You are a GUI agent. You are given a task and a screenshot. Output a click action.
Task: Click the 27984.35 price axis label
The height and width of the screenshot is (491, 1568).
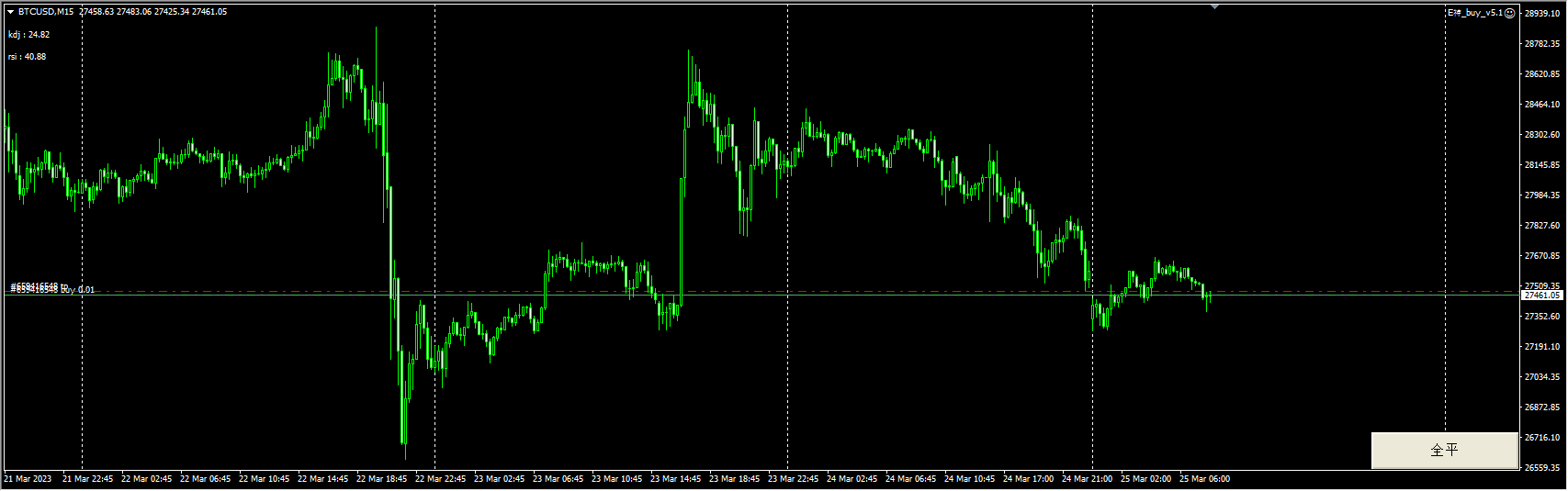[x=1542, y=195]
